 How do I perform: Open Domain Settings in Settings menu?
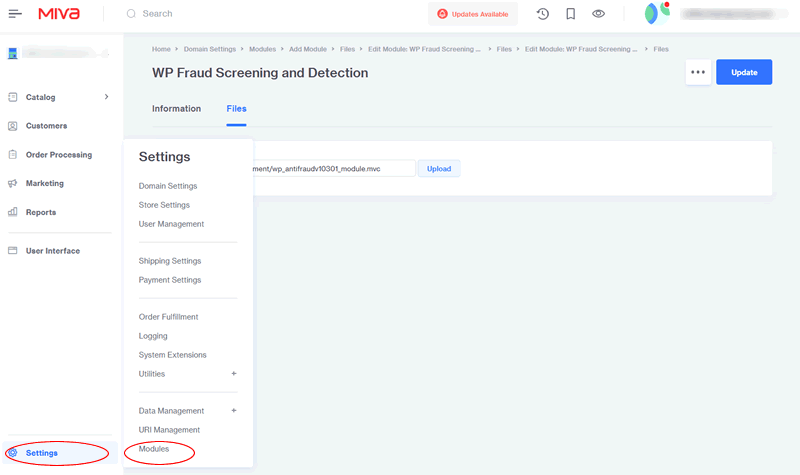tap(168, 186)
